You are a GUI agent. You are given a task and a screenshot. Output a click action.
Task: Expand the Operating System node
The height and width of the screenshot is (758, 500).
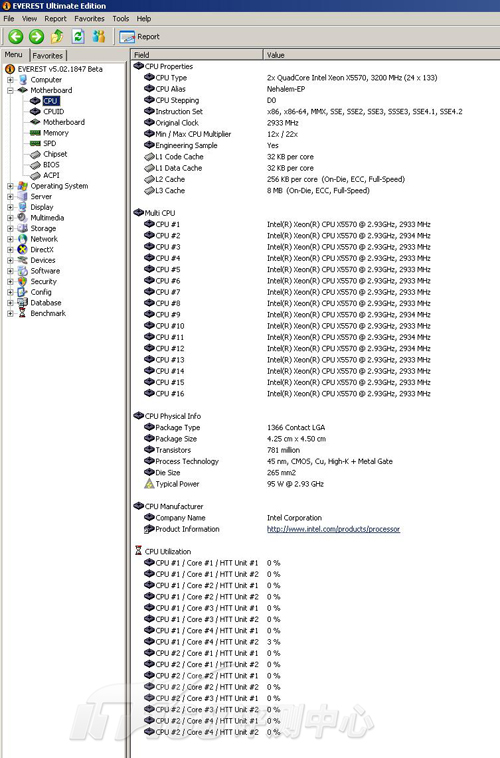click(x=10, y=186)
